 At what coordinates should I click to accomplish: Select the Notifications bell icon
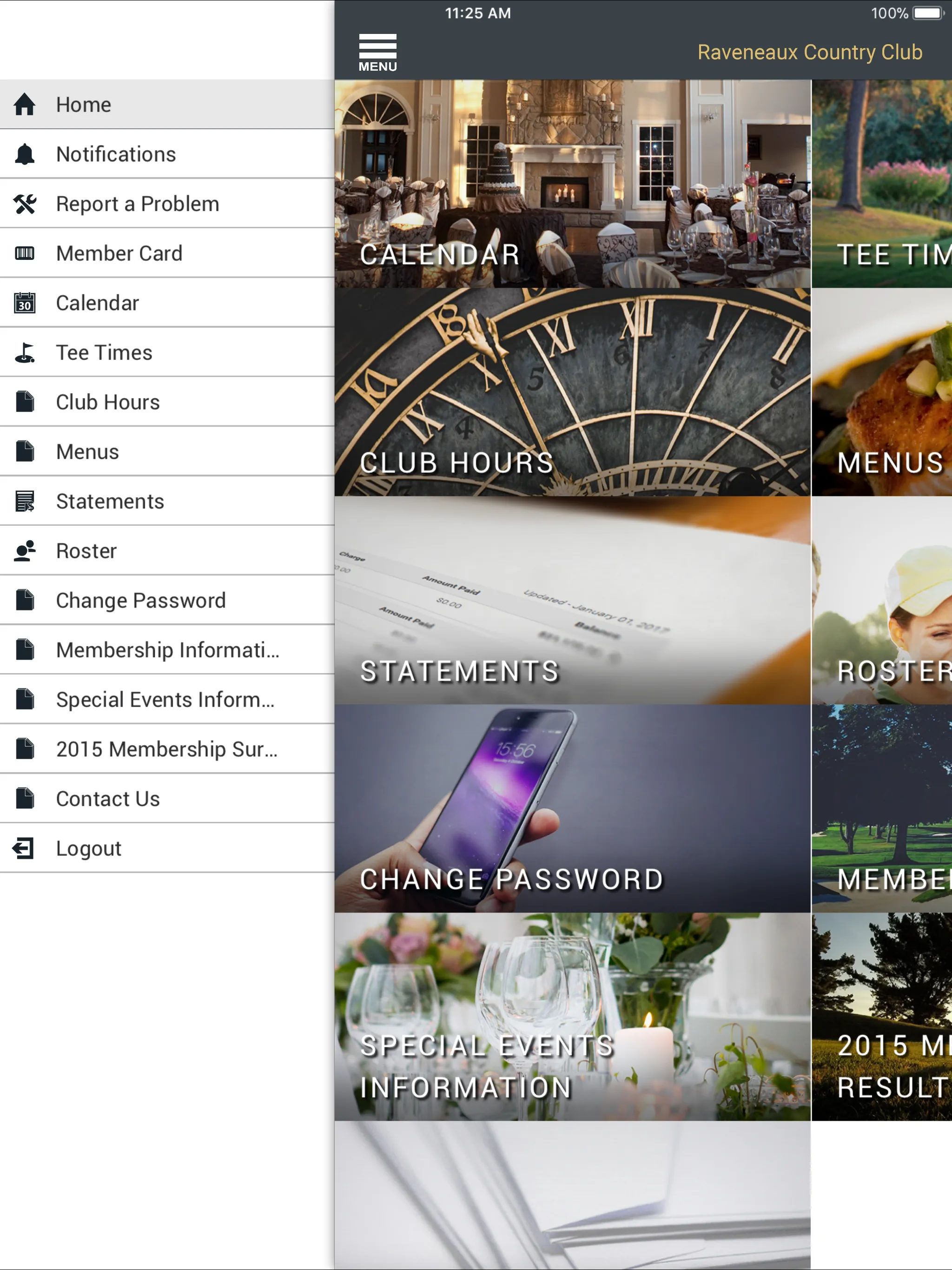(24, 154)
